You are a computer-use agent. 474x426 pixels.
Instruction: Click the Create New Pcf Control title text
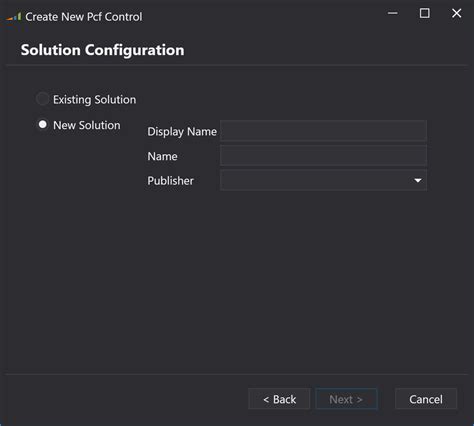pos(84,17)
